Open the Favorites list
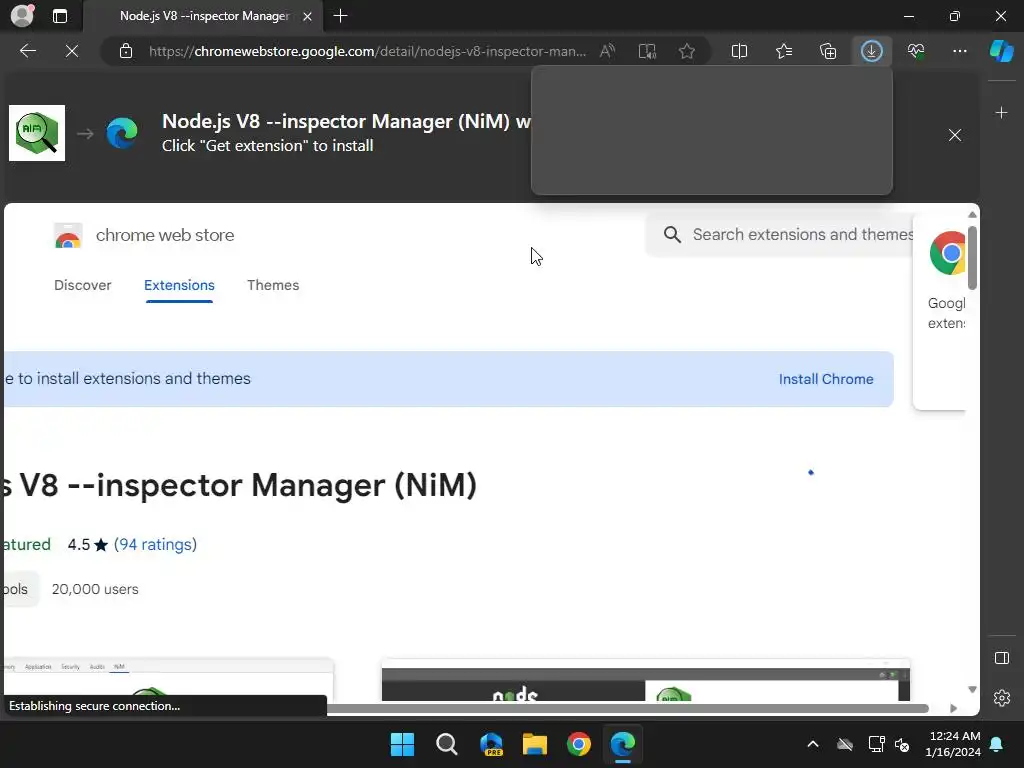Image resolution: width=1024 pixels, height=768 pixels. pos(784,51)
